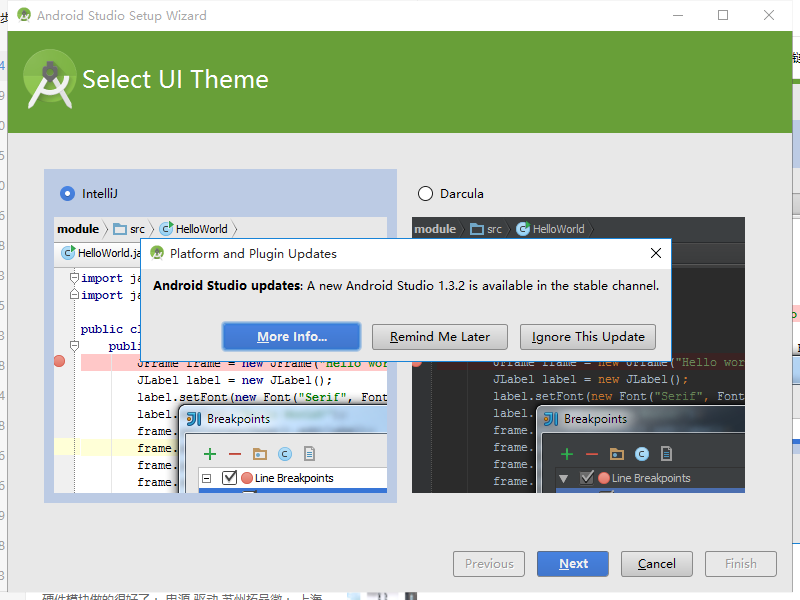Click Android Studio icon in title bar
The image size is (800, 600).
[23, 15]
